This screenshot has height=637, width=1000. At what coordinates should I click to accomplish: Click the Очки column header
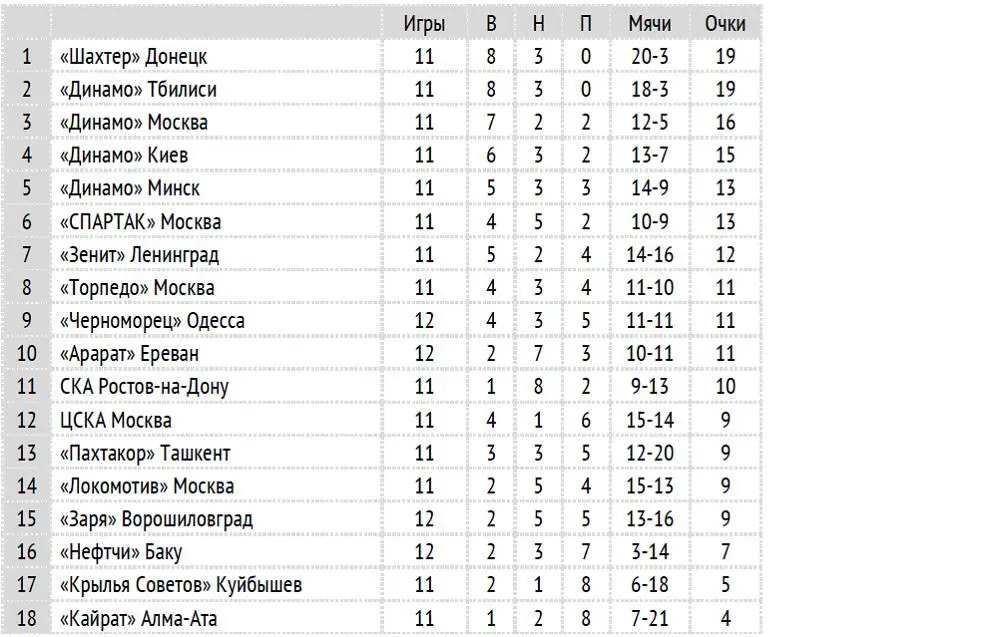tap(725, 24)
